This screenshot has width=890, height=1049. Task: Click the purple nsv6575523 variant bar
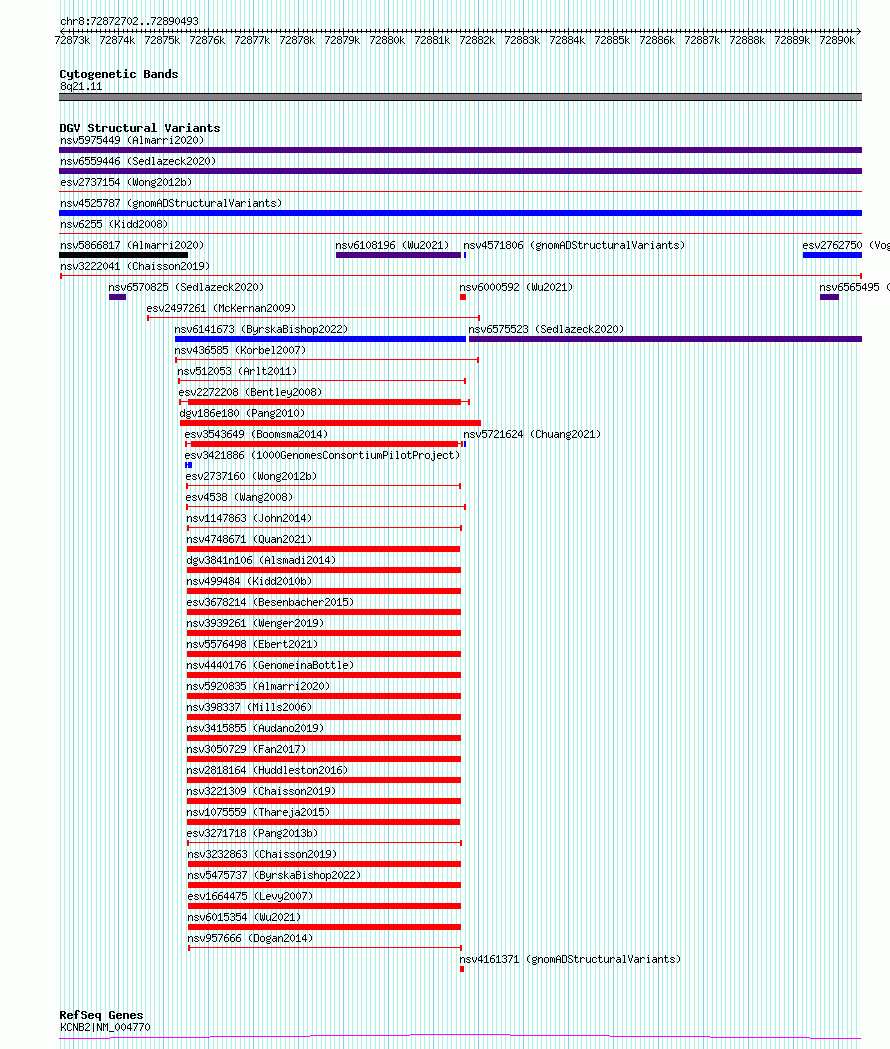click(x=665, y=339)
